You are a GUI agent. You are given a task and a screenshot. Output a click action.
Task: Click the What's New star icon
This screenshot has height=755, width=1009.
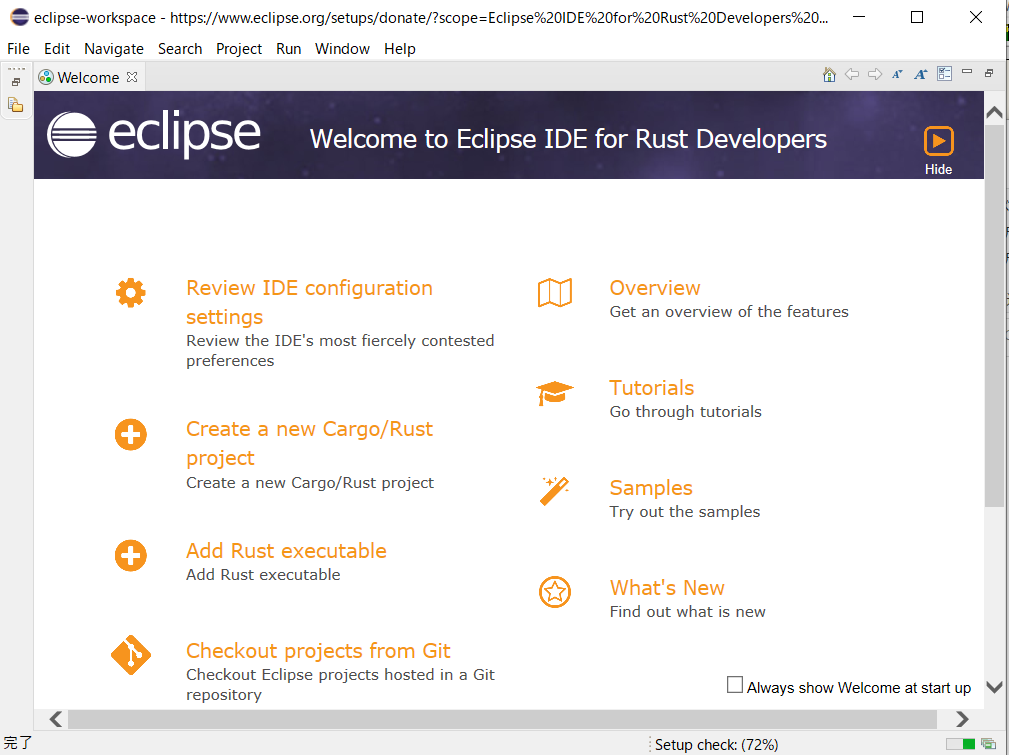pos(555,592)
